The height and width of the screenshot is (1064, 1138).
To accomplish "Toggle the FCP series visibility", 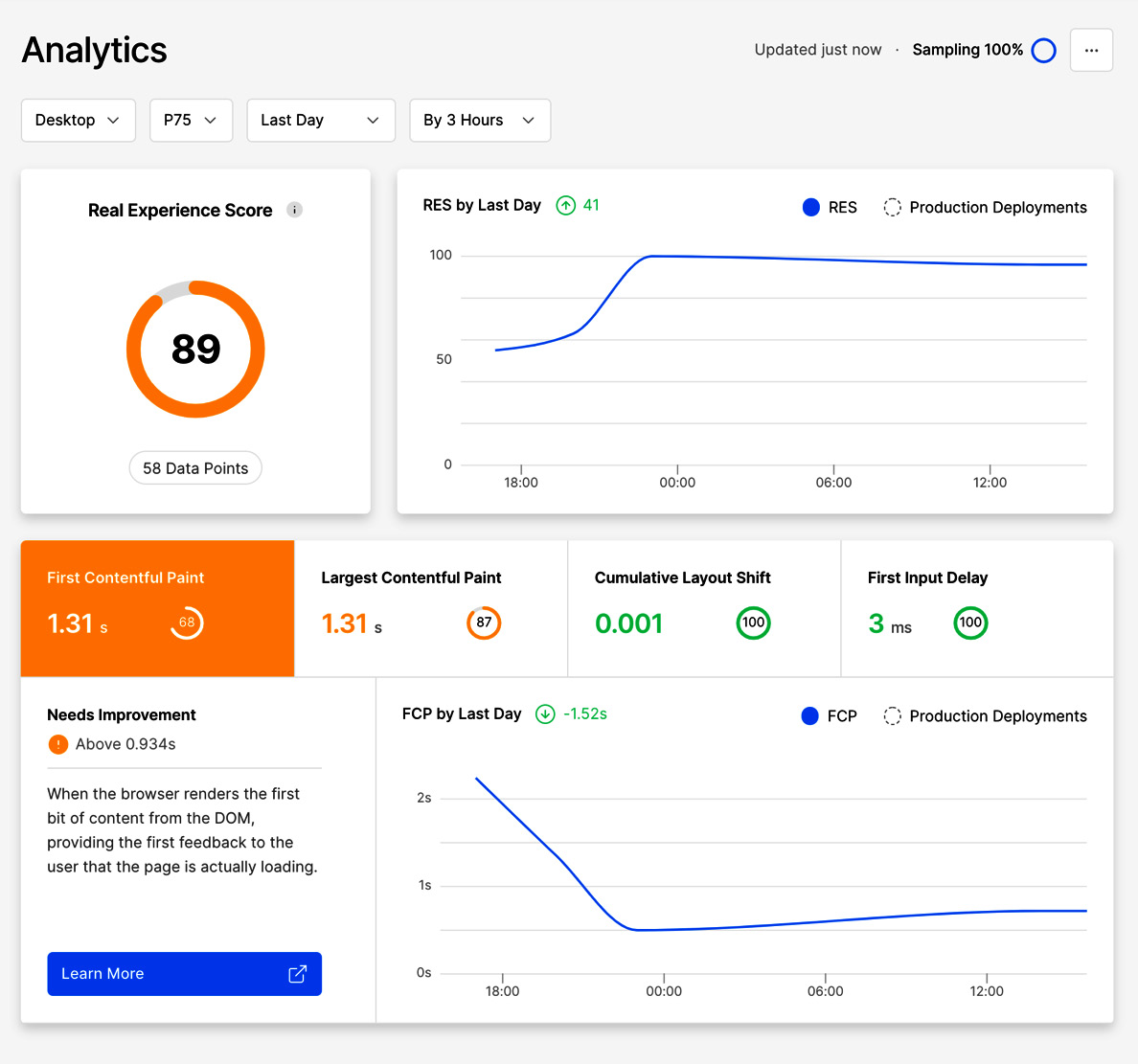I will pyautogui.click(x=829, y=715).
